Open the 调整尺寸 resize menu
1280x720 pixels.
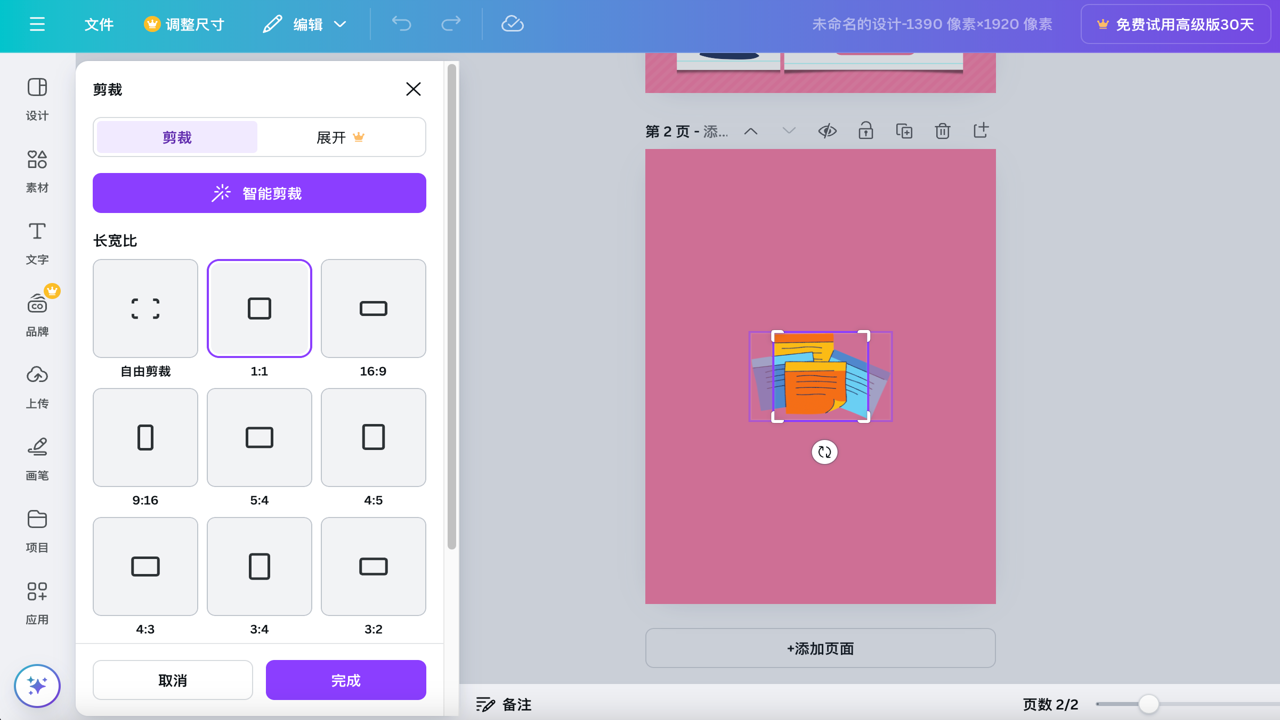(184, 24)
